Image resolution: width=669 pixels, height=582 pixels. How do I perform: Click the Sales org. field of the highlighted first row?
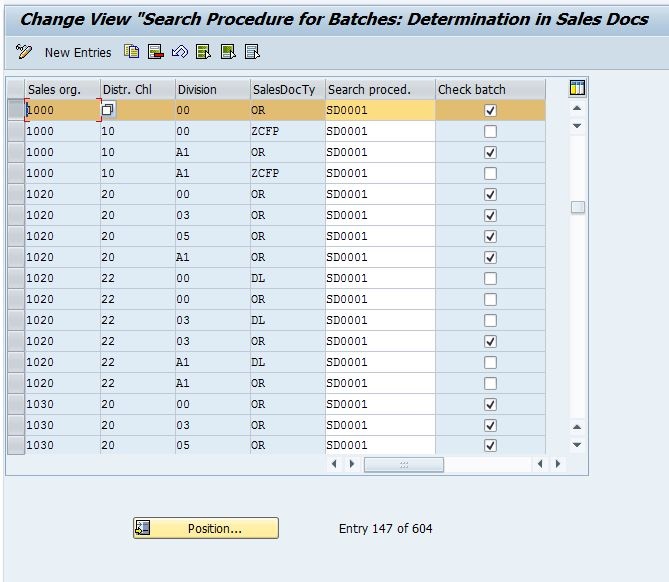click(x=63, y=110)
